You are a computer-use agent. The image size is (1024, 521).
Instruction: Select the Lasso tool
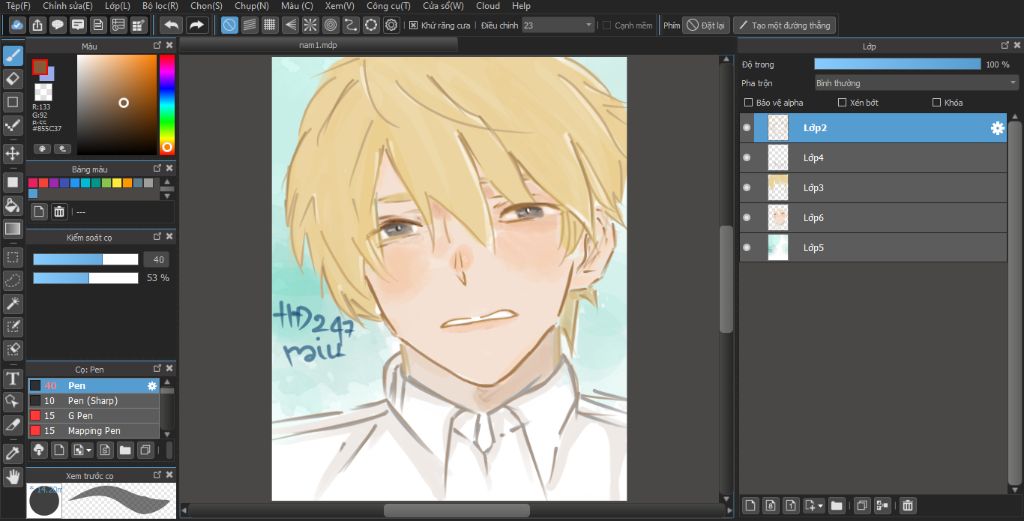coord(12,280)
